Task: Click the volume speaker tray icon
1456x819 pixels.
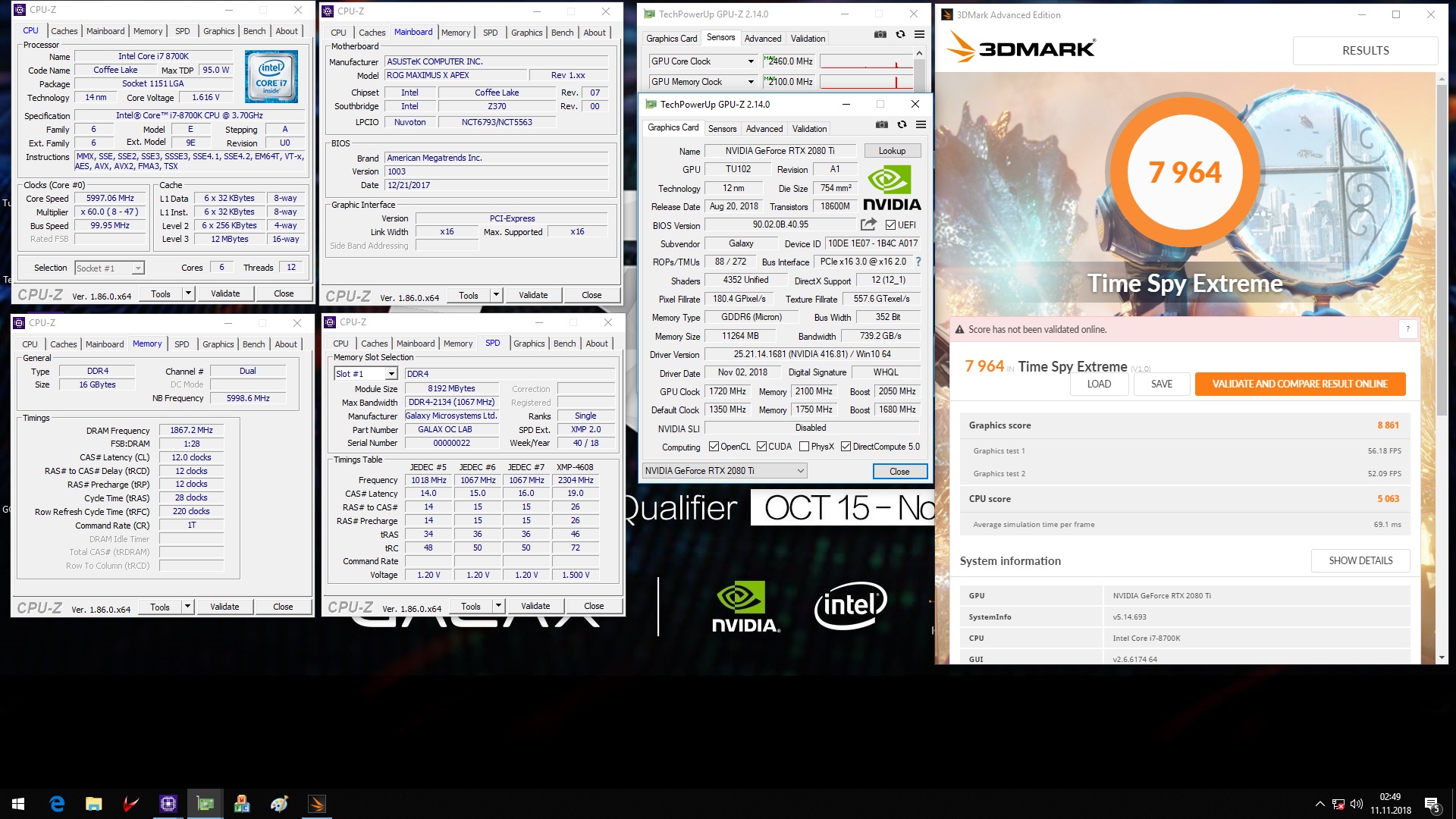Action: point(1357,804)
